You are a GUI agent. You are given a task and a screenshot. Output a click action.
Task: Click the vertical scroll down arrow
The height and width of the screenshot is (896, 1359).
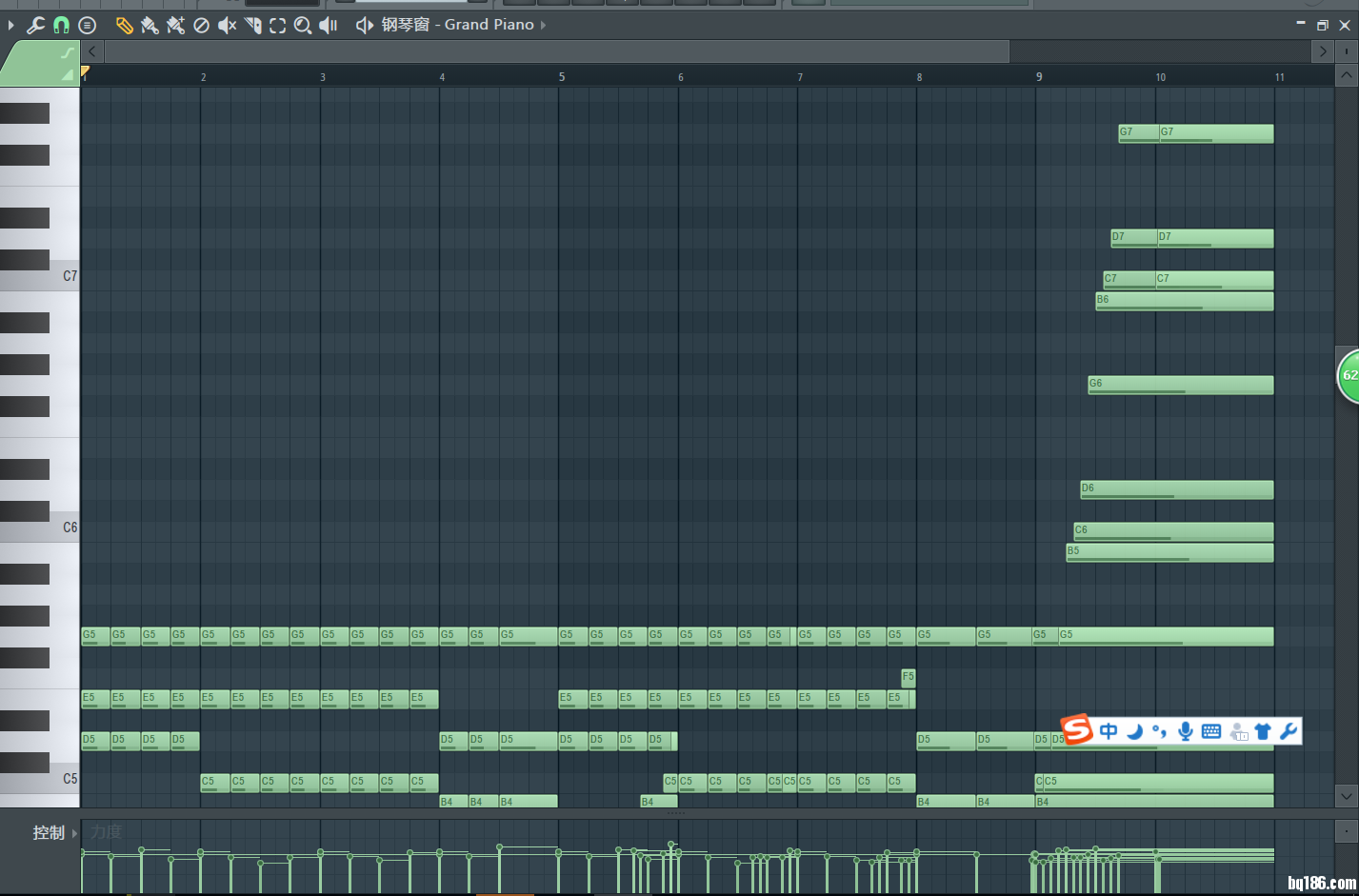pyautogui.click(x=1347, y=795)
